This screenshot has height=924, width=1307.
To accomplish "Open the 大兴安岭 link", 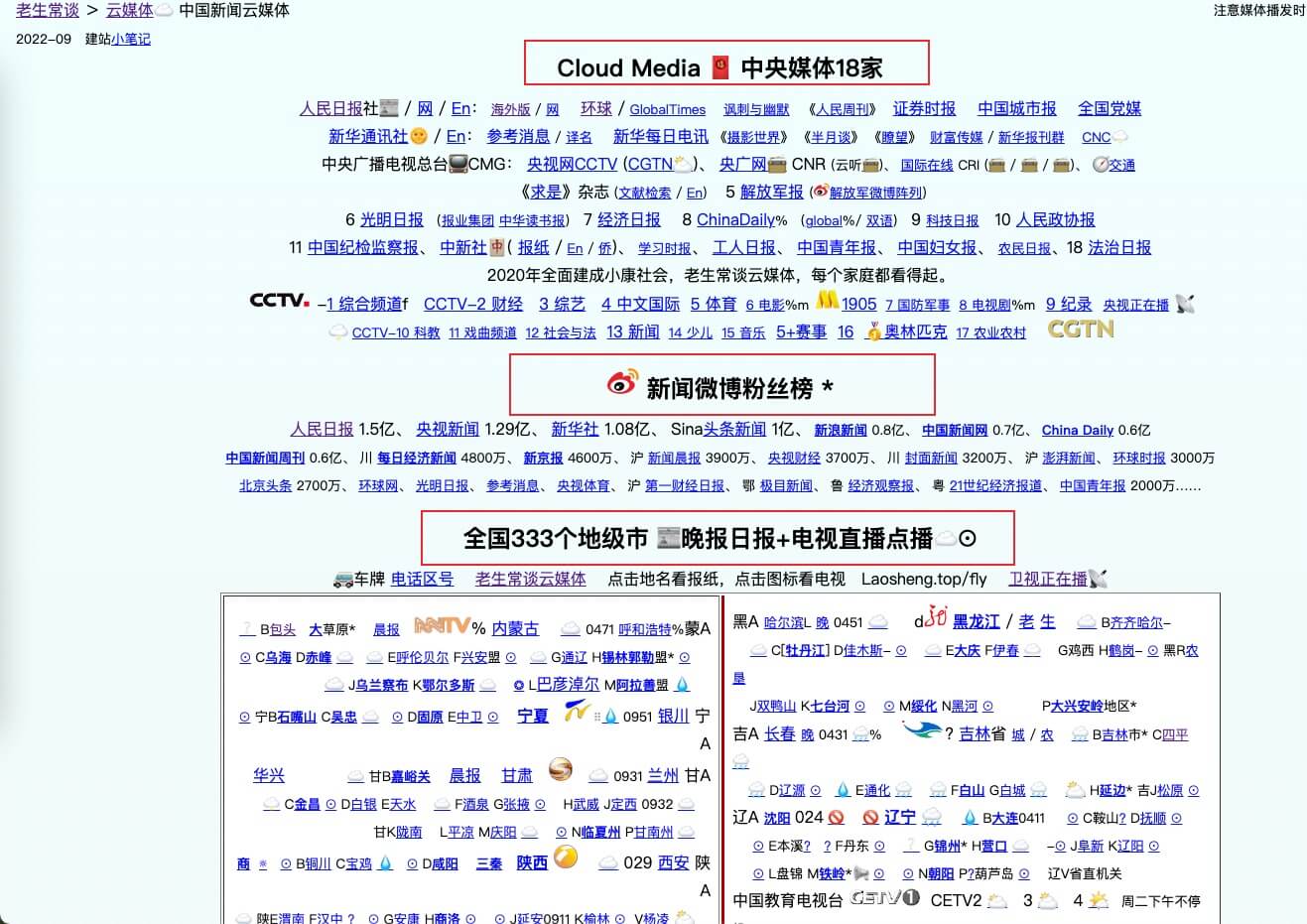I will [1076, 707].
